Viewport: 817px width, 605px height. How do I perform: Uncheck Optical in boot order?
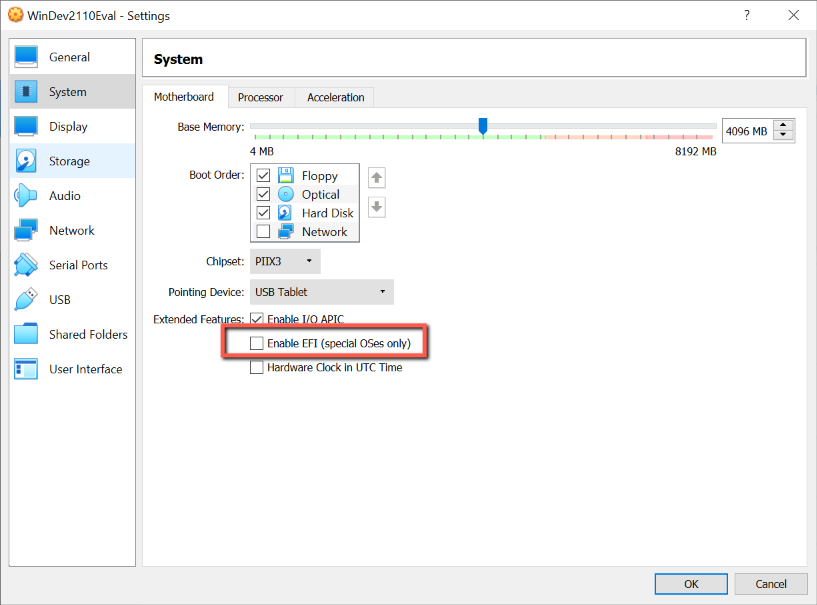click(264, 194)
